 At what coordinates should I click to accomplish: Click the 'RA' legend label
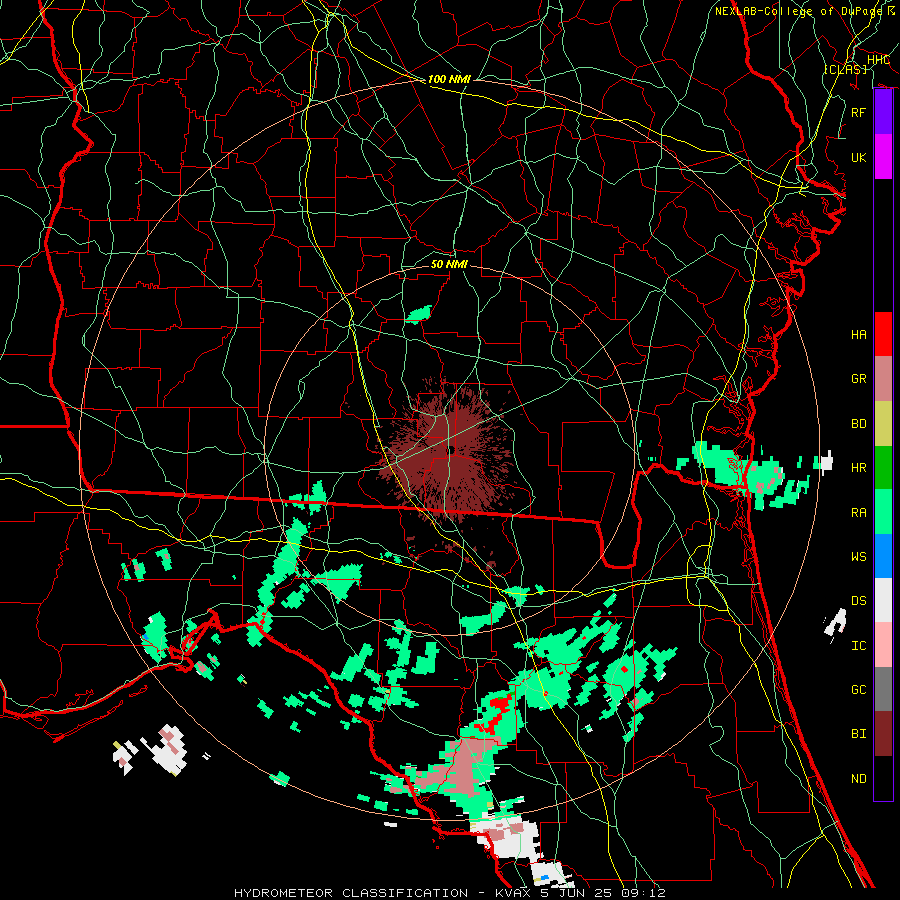click(858, 513)
